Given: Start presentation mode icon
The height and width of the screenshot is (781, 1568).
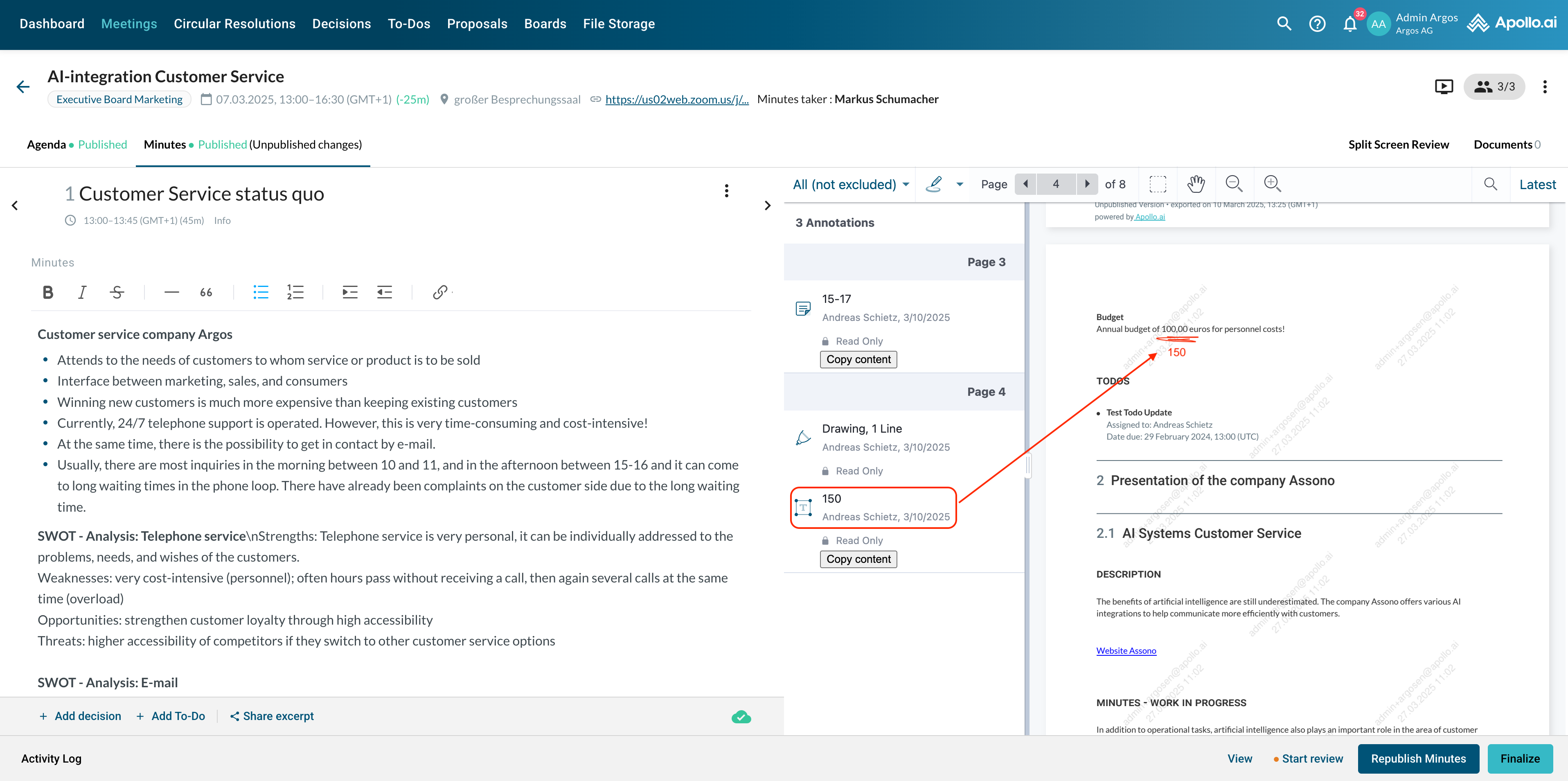Looking at the screenshot, I should pyautogui.click(x=1443, y=87).
